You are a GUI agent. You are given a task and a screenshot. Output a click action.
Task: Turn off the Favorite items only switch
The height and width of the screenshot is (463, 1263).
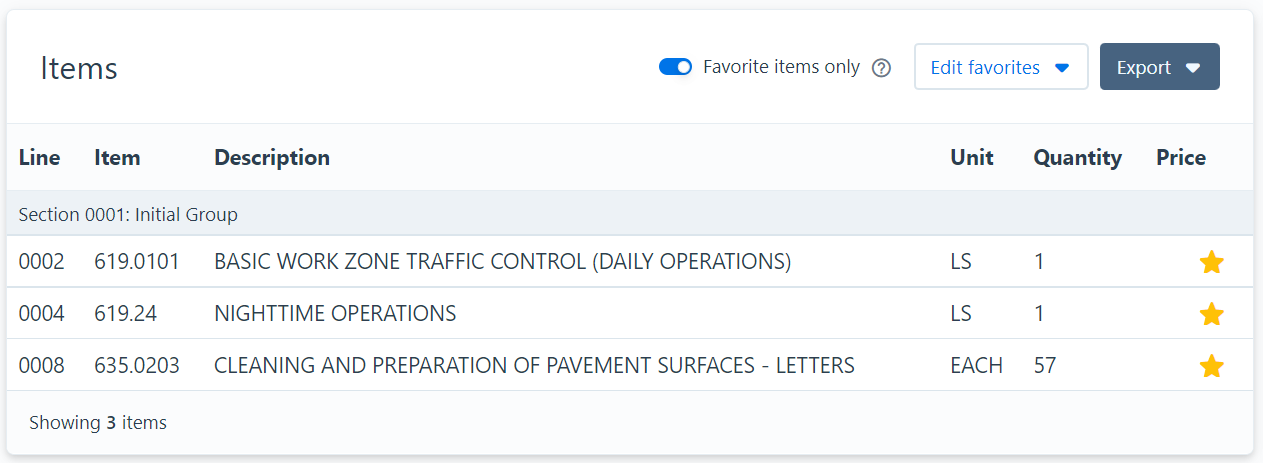point(675,67)
